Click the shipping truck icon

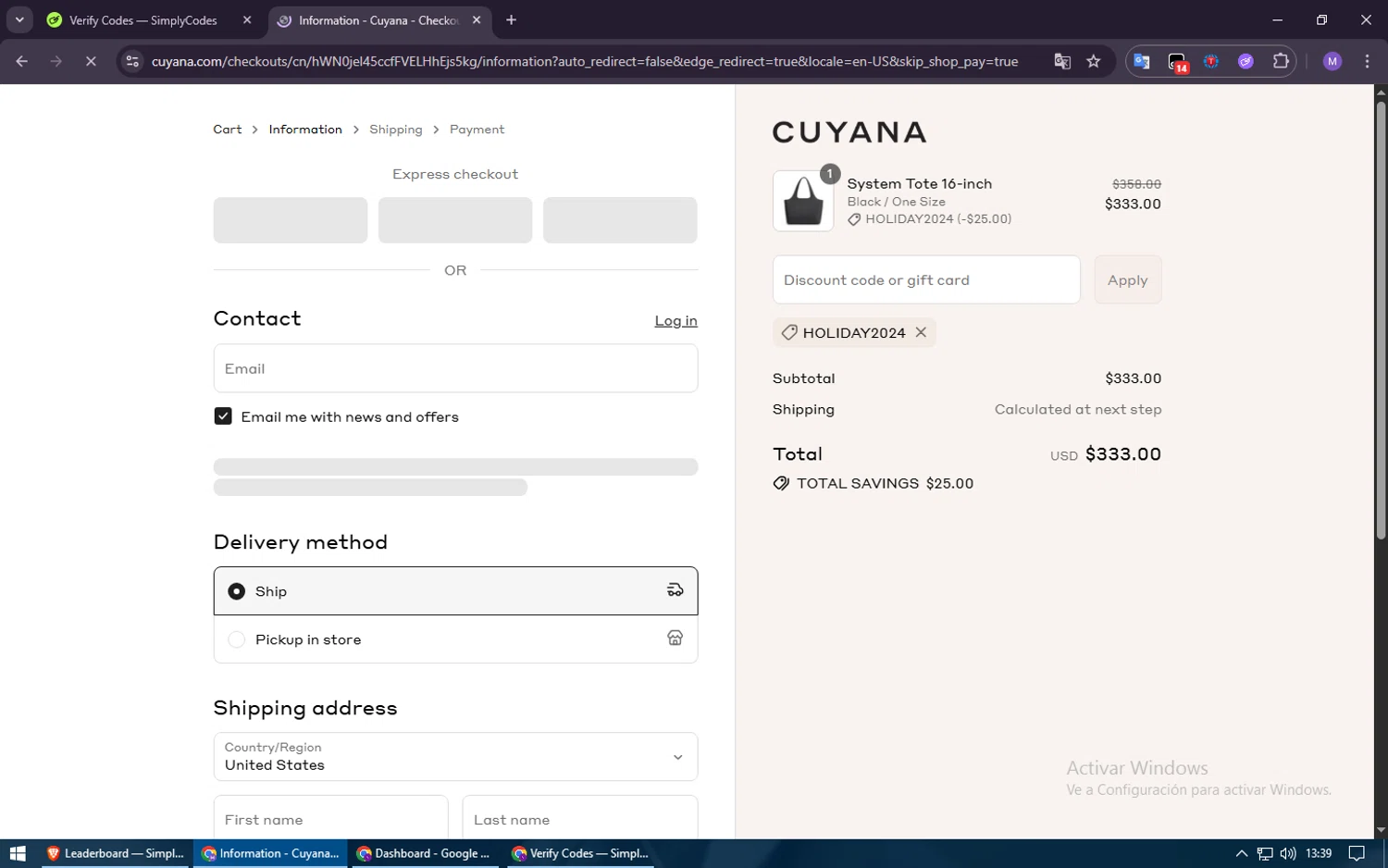pyautogui.click(x=675, y=590)
